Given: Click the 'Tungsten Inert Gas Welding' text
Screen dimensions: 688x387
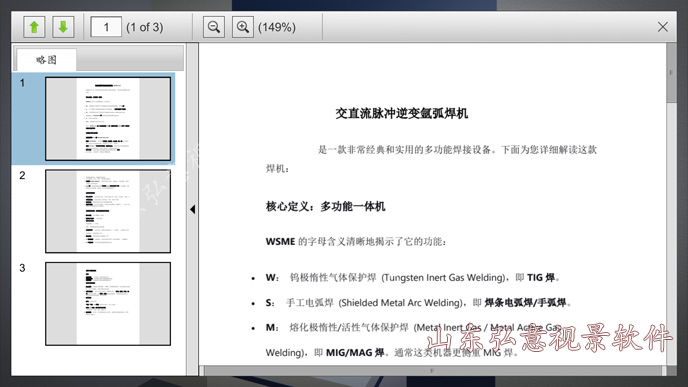Looking at the screenshot, I should (443, 278).
